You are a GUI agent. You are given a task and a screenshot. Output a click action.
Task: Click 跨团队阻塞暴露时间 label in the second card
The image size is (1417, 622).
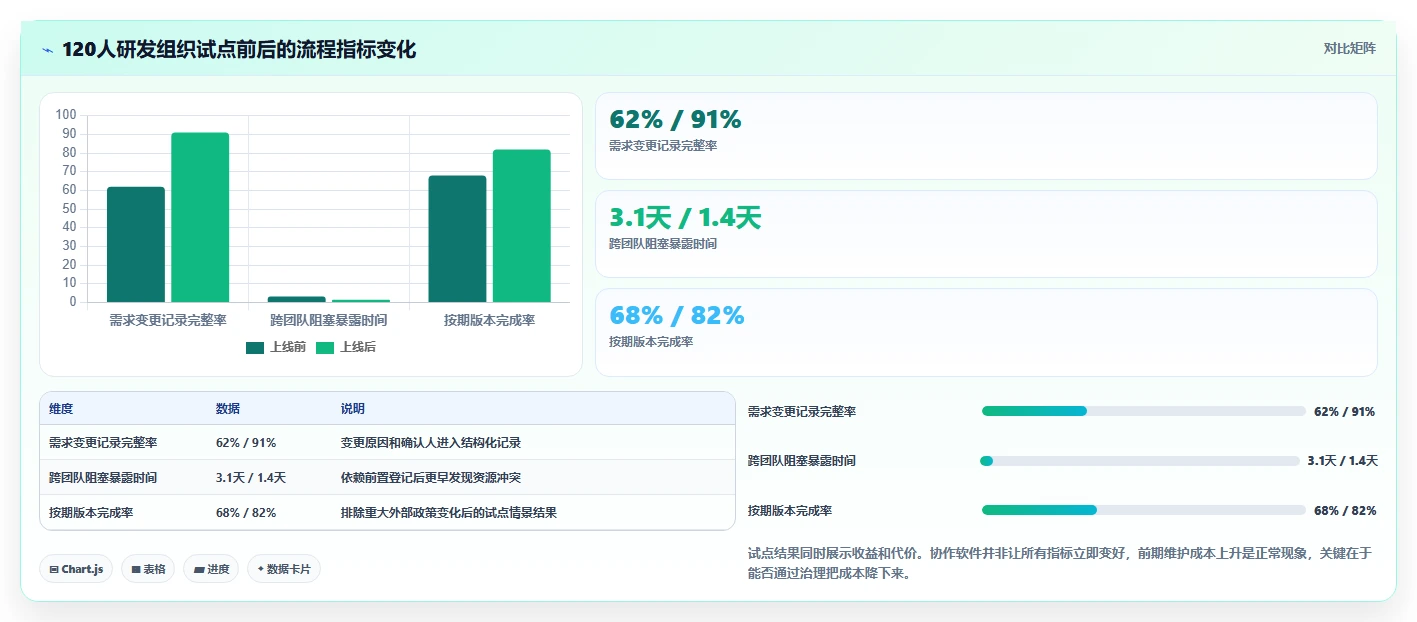[663, 244]
